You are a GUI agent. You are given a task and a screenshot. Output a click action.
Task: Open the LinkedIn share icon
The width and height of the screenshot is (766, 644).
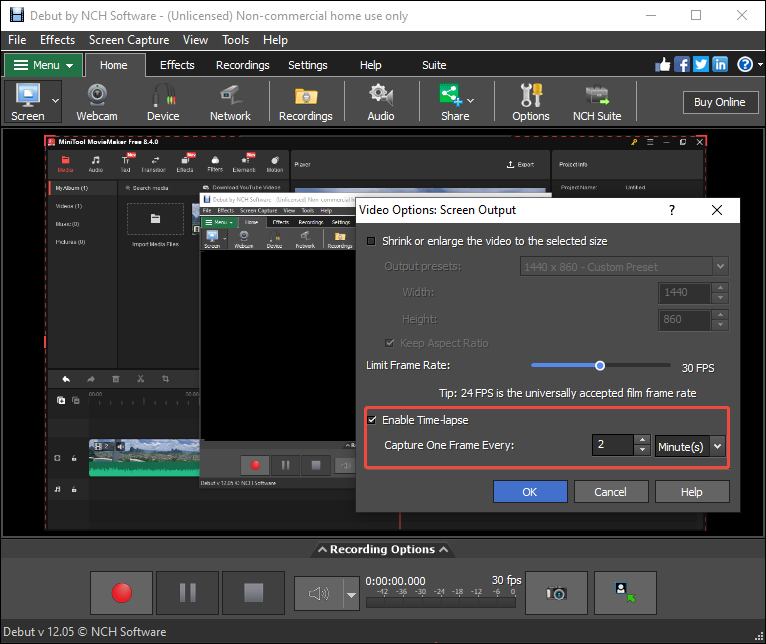coord(720,64)
